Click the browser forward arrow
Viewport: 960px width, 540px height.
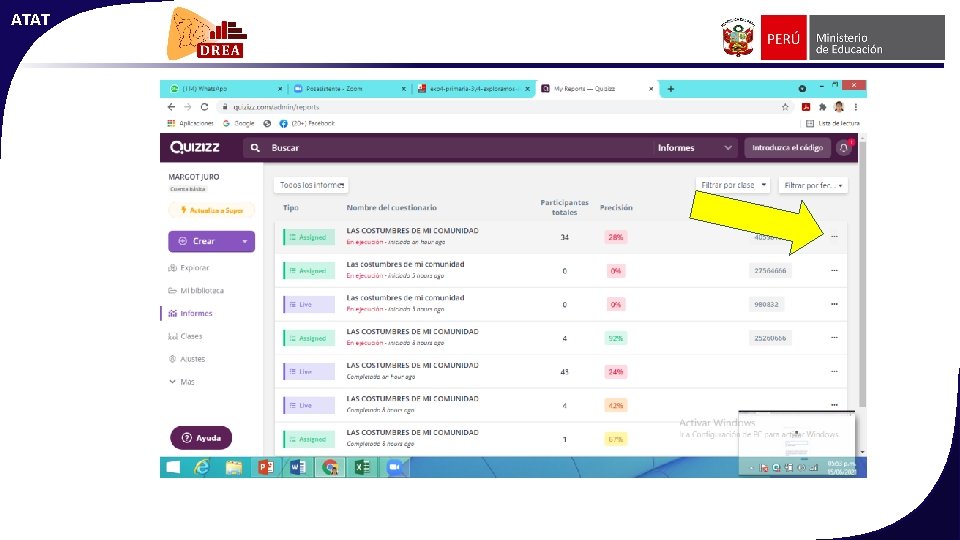(x=187, y=107)
